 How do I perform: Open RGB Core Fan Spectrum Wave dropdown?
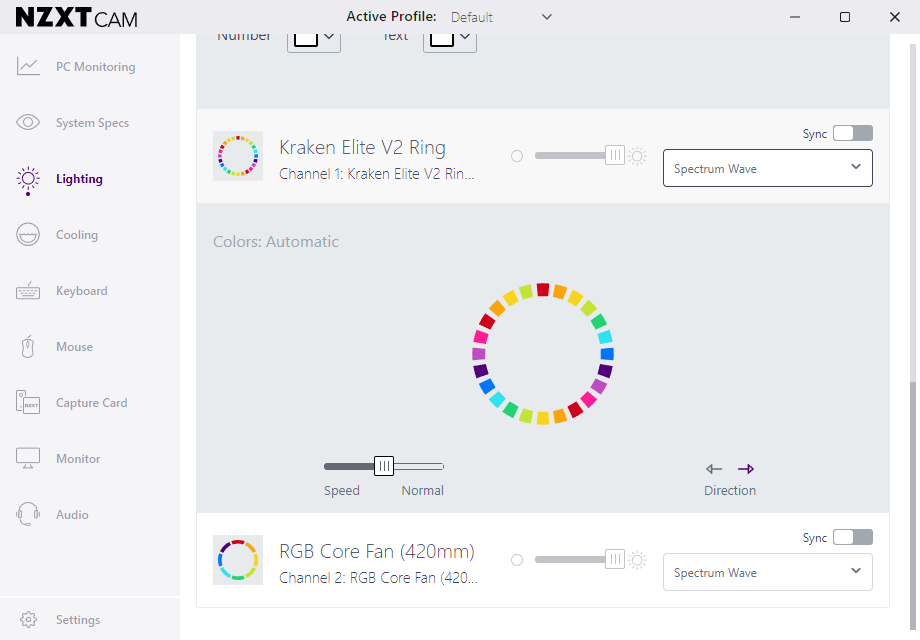(767, 572)
